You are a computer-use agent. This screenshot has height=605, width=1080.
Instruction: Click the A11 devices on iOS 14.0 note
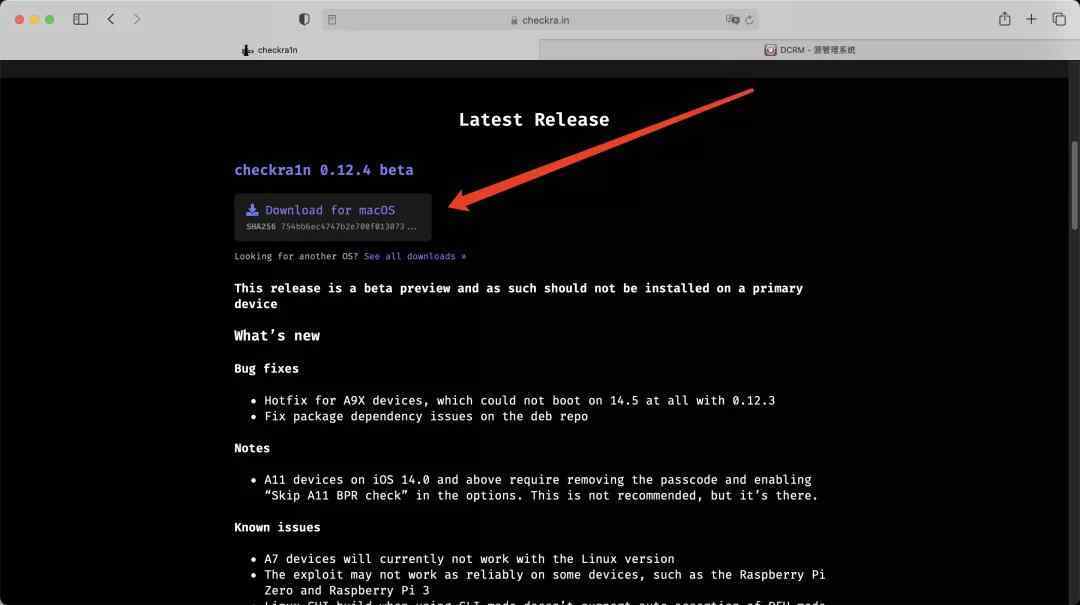tap(541, 487)
